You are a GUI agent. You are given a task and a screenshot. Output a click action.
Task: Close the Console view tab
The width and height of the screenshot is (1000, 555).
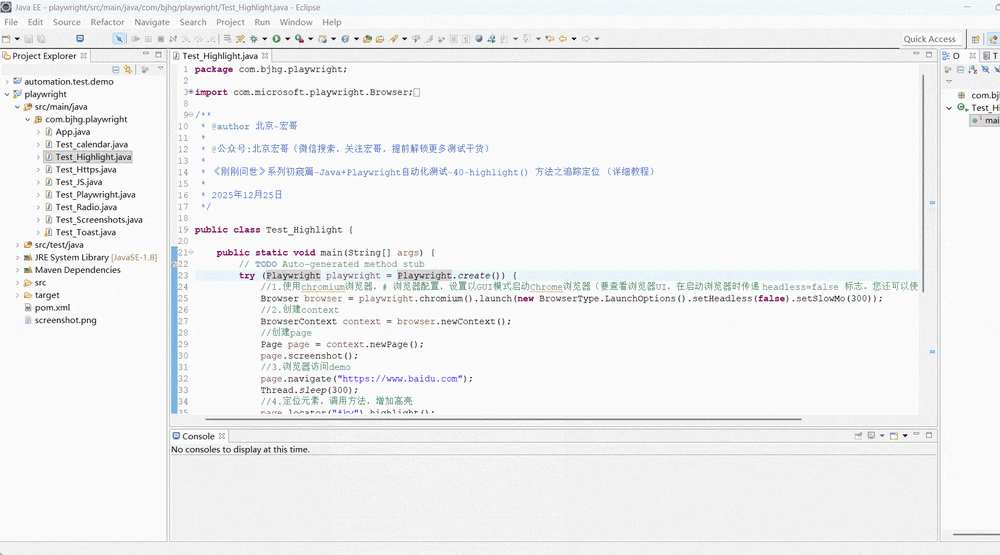pos(222,436)
